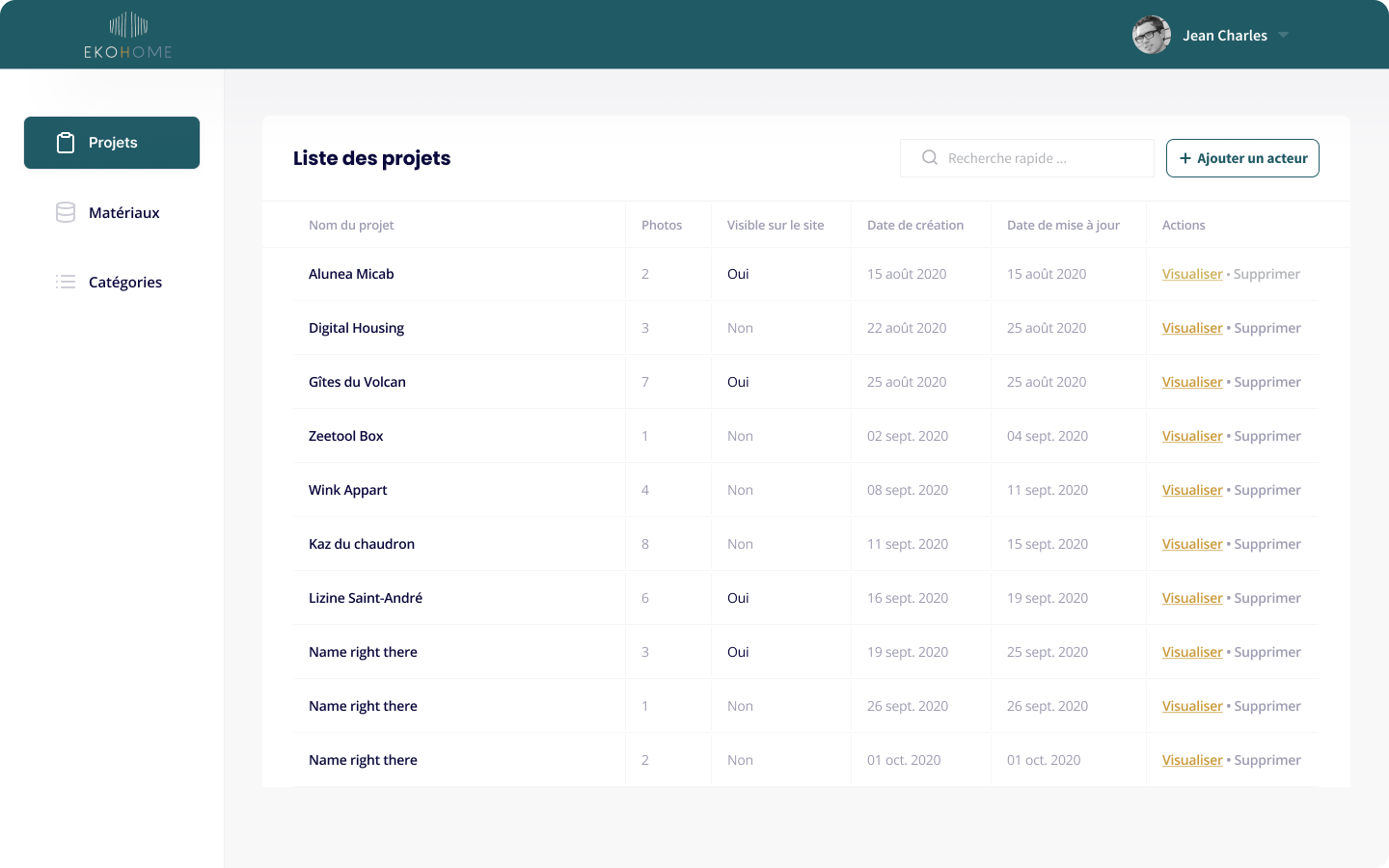Visualiser the Alunea Micab project

(1192, 274)
